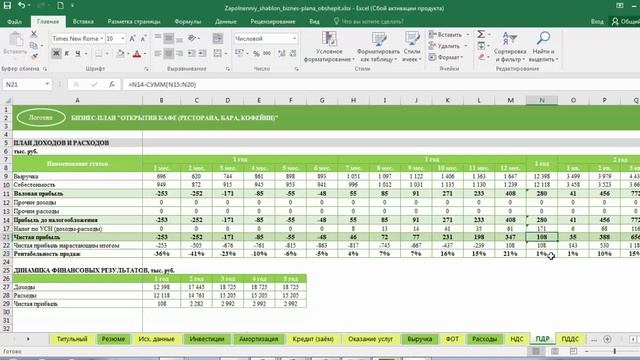Toggle underline Ч formatting
This screenshot has height=360, width=640.
[77, 53]
